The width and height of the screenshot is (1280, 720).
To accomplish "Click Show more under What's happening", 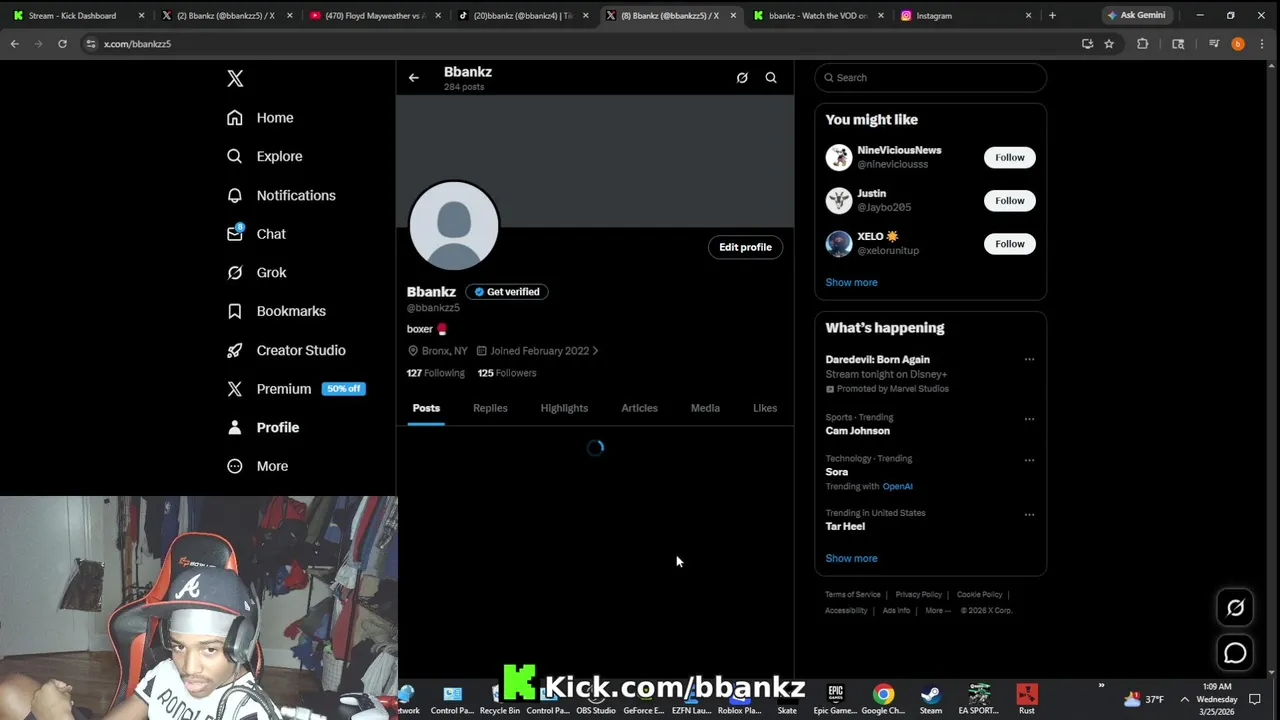I will click(x=851, y=558).
